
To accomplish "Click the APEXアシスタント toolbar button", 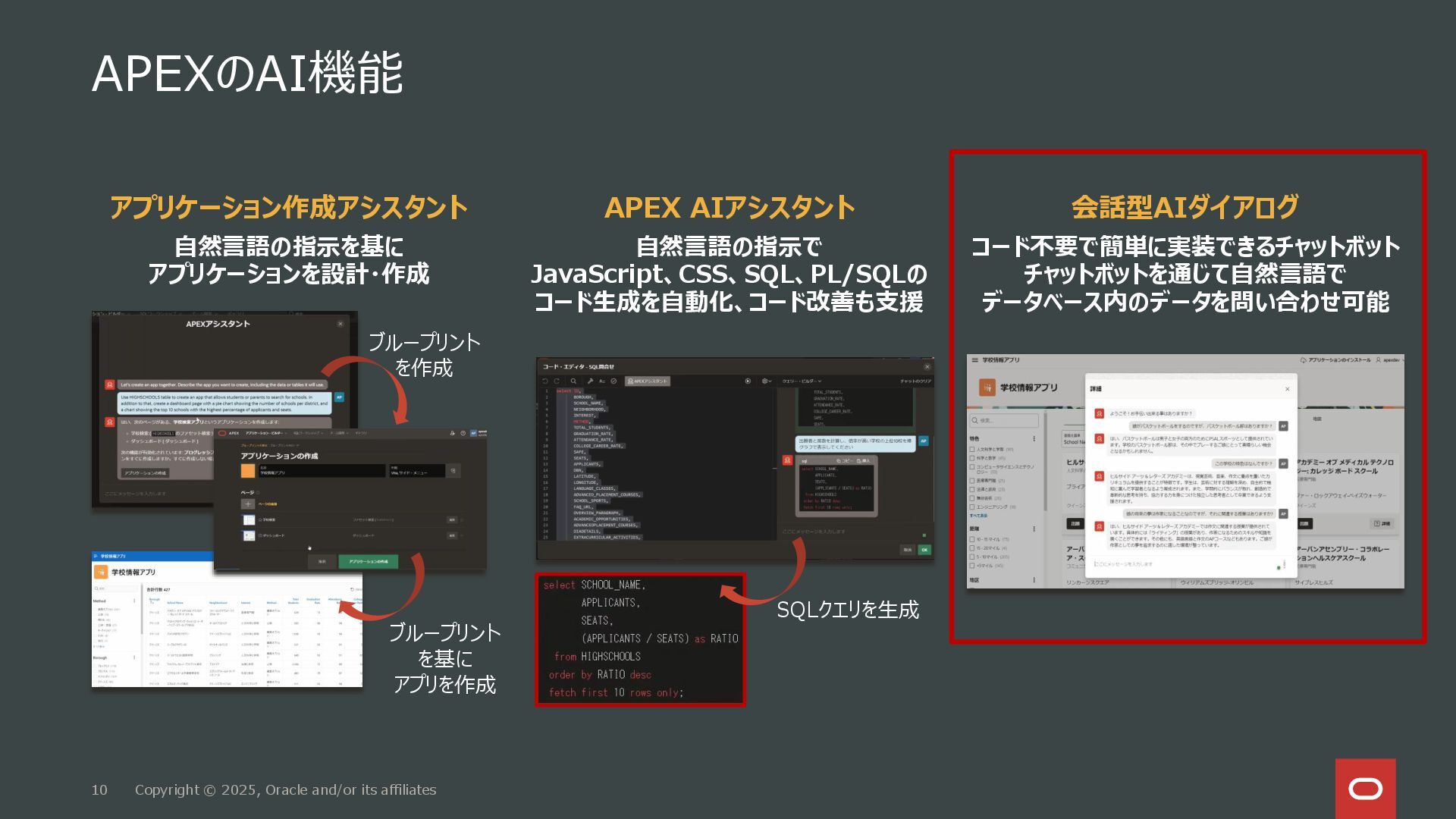I will click(x=647, y=381).
